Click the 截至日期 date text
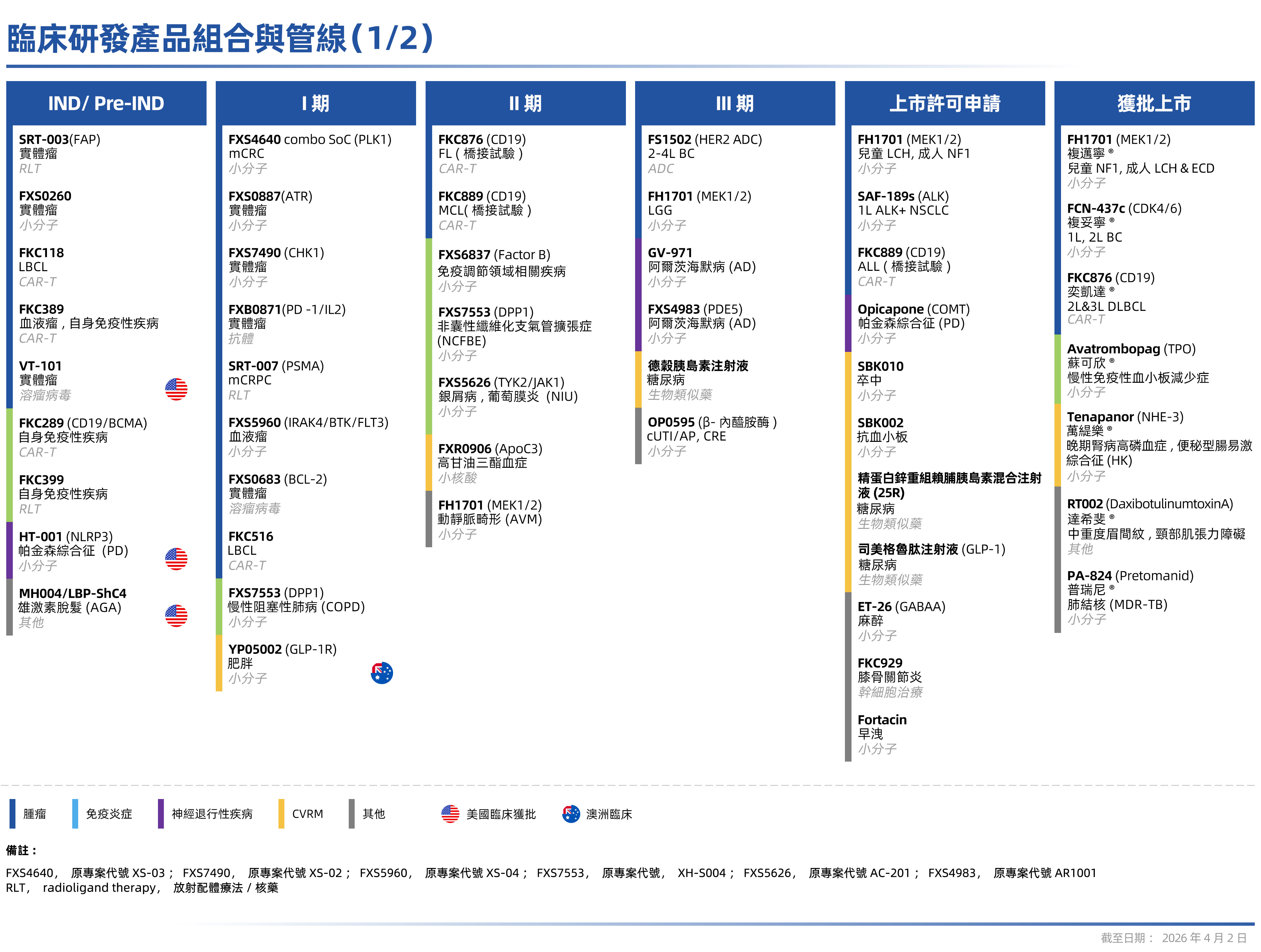This screenshot has height=952, width=1261. (1173, 938)
